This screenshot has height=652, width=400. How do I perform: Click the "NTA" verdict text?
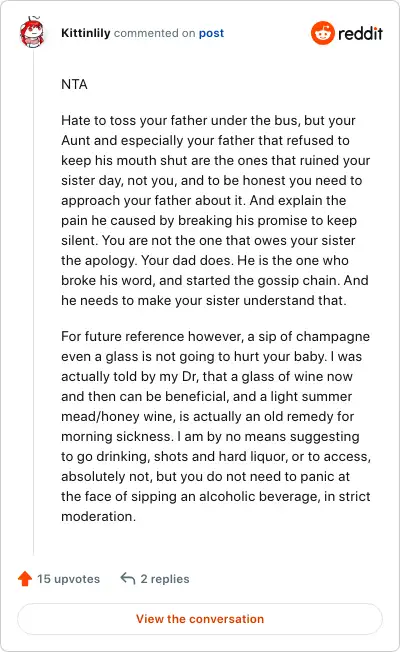coord(74,84)
